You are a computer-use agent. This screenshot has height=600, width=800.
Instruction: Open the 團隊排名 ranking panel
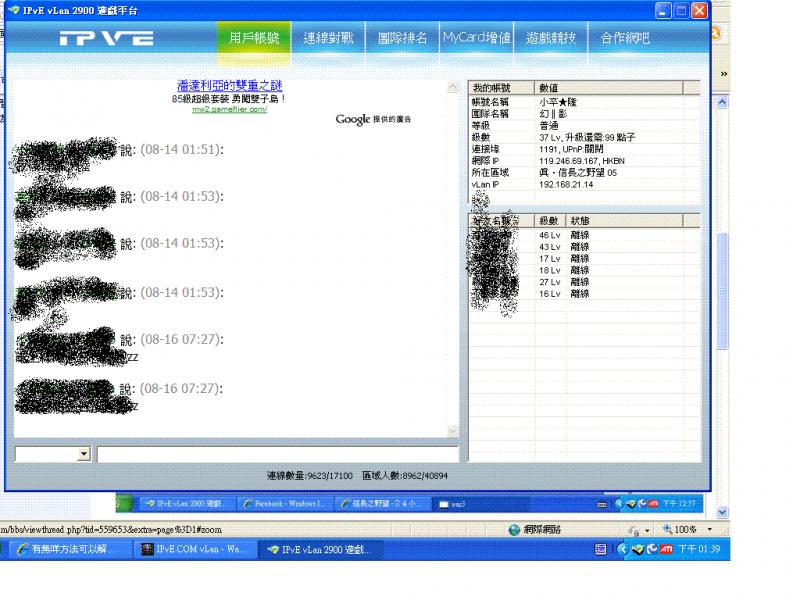(403, 40)
